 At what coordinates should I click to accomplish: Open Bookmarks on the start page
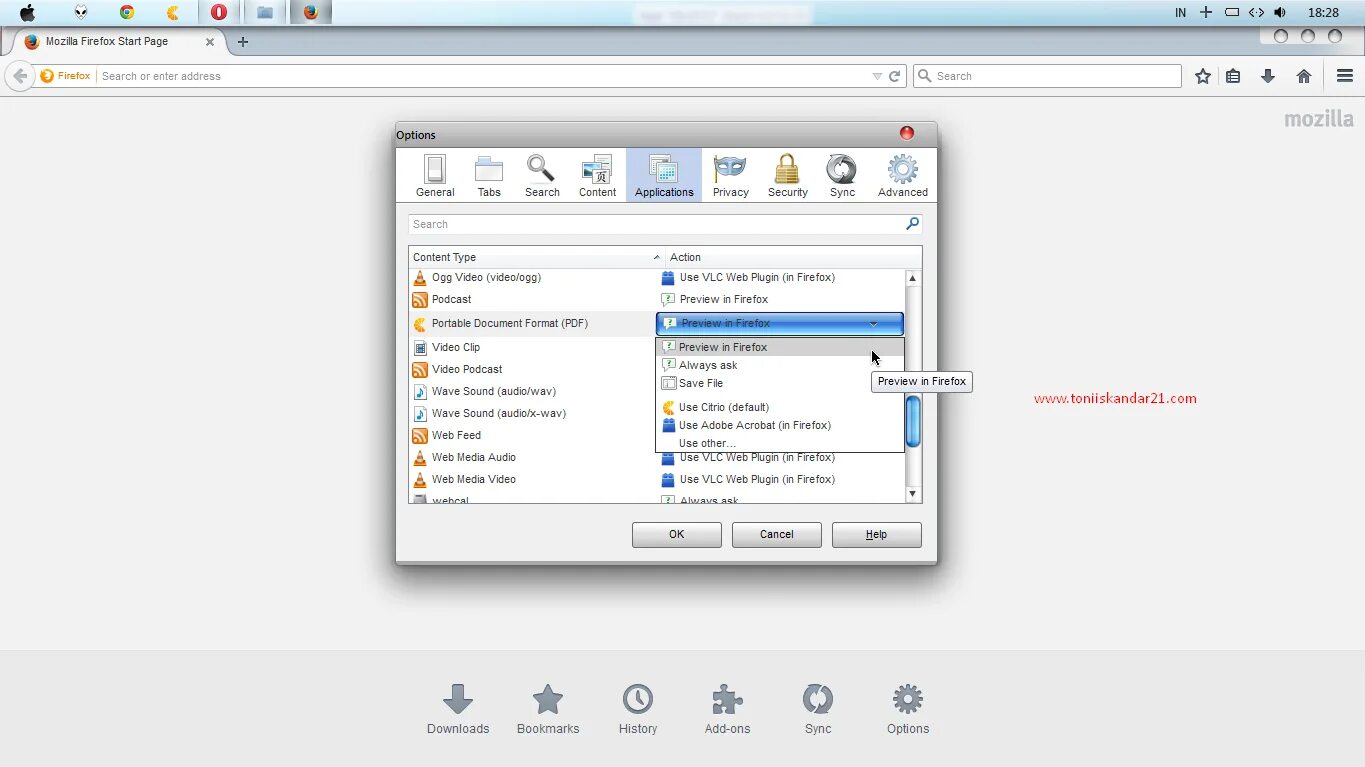pyautogui.click(x=548, y=710)
